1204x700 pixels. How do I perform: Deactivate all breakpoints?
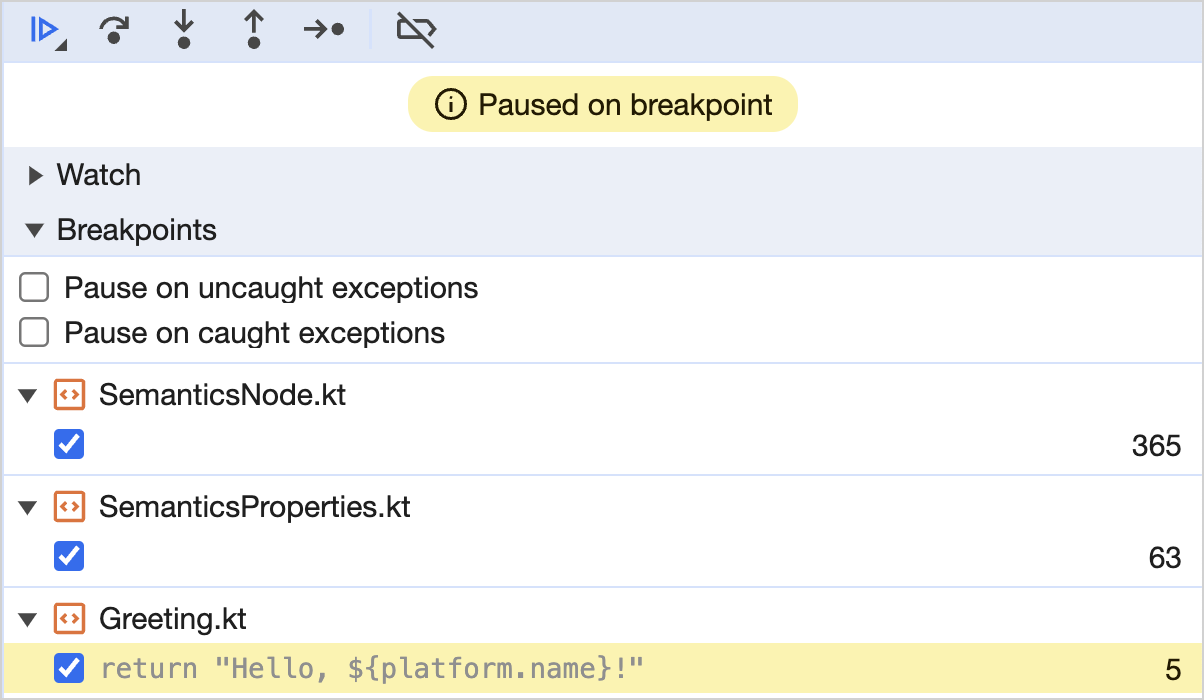(x=416, y=30)
